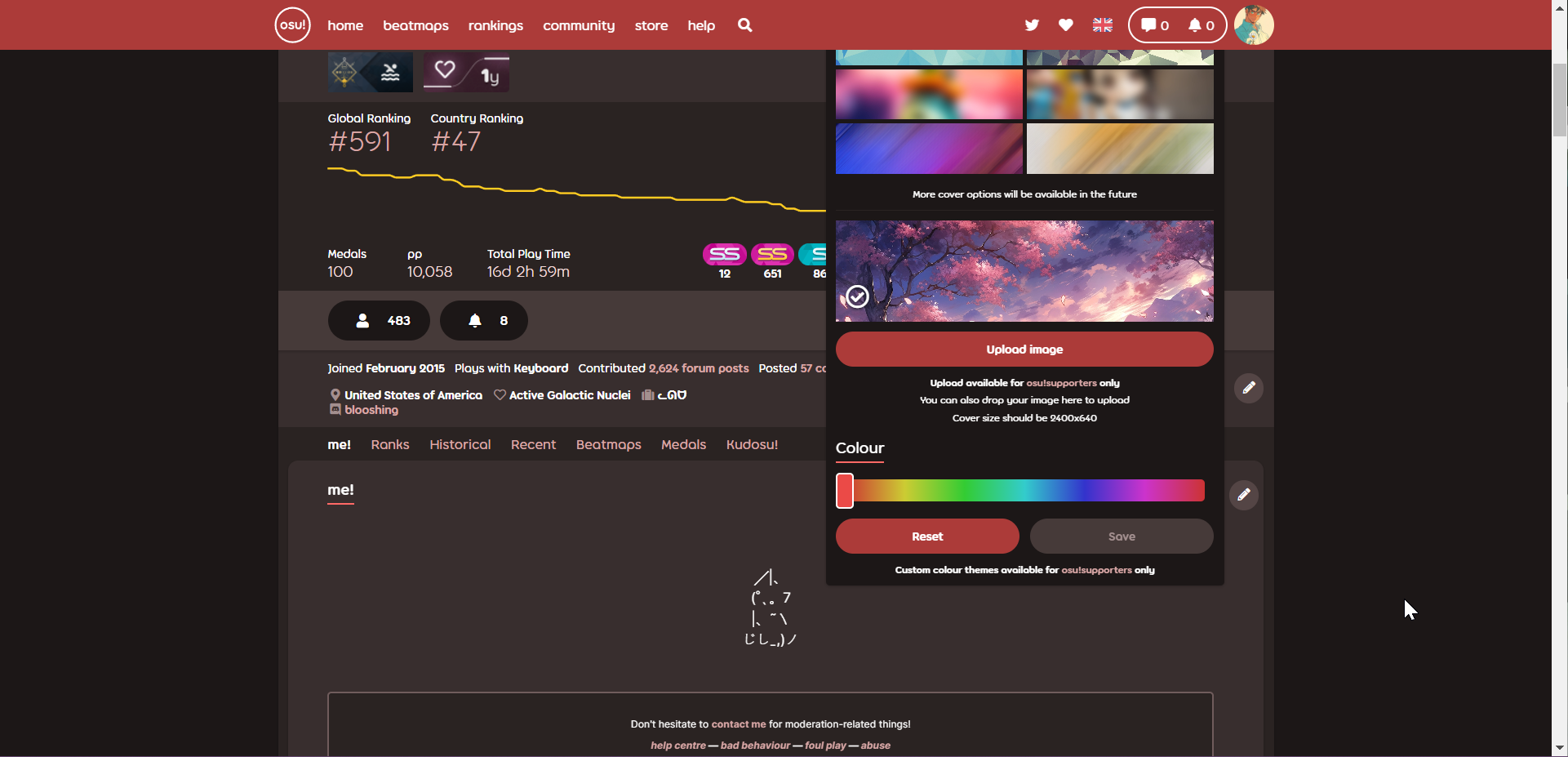Click the followers count button showing 483
The height and width of the screenshot is (757, 1568).
click(379, 320)
